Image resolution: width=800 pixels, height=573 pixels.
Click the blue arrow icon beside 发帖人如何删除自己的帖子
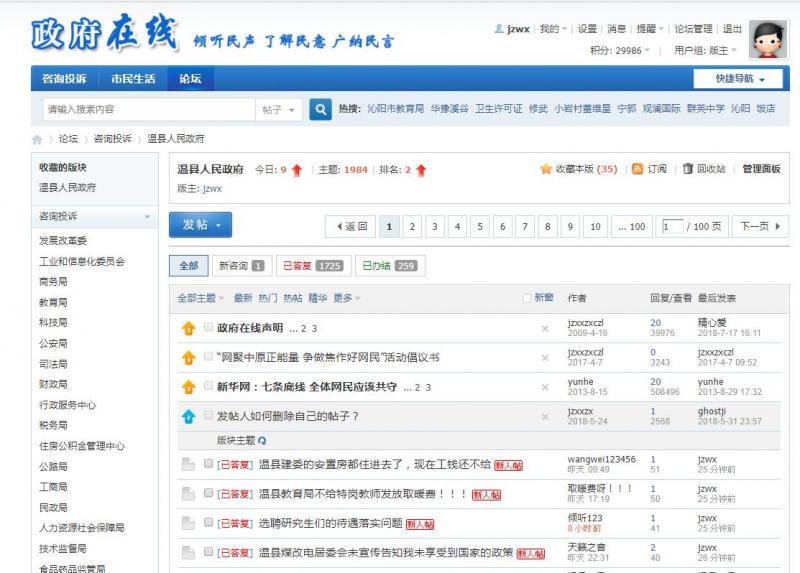click(x=188, y=416)
